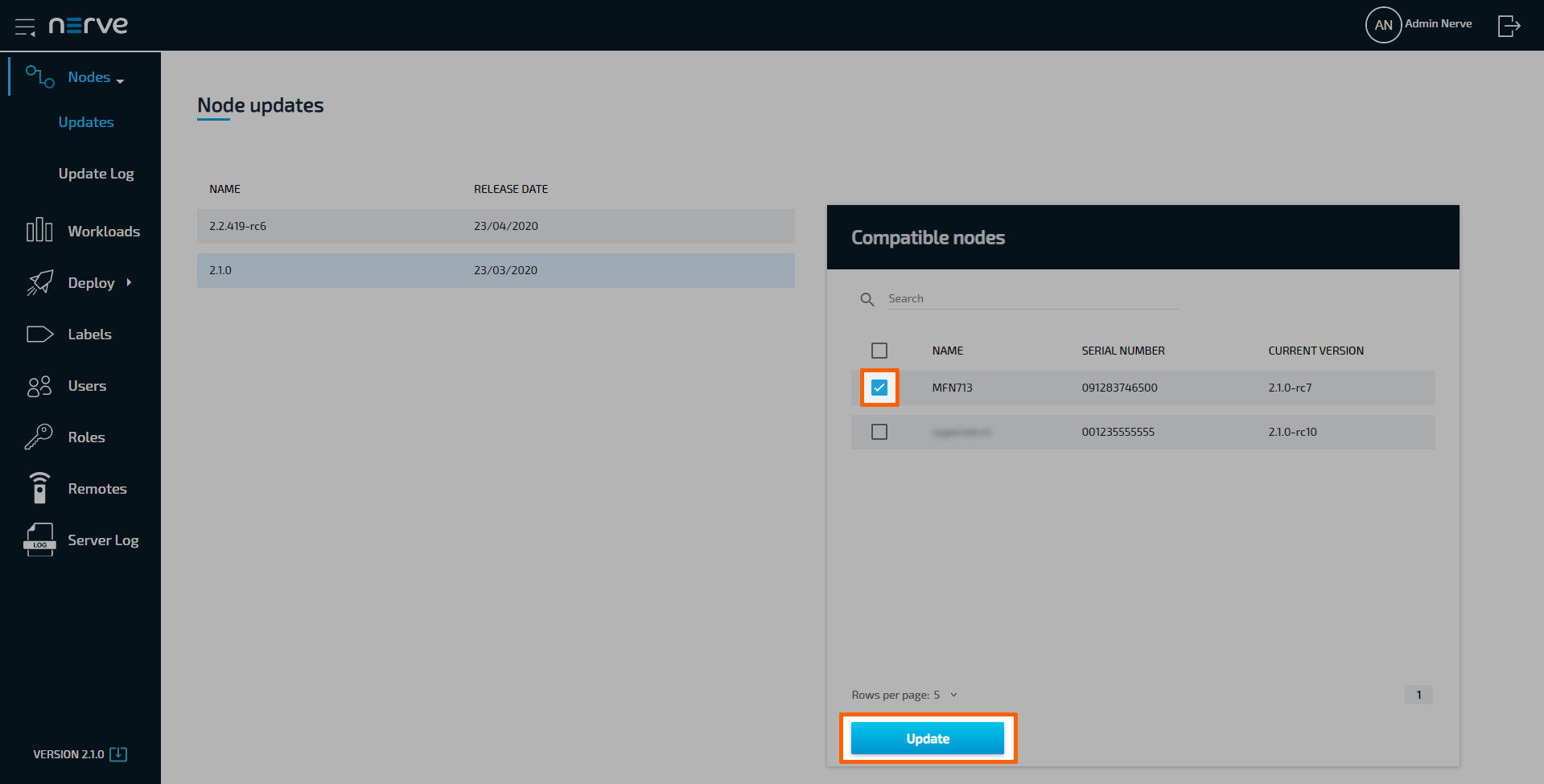Viewport: 1544px width, 784px height.
Task: Uncheck the MFN713 node checkbox
Action: pos(879,388)
